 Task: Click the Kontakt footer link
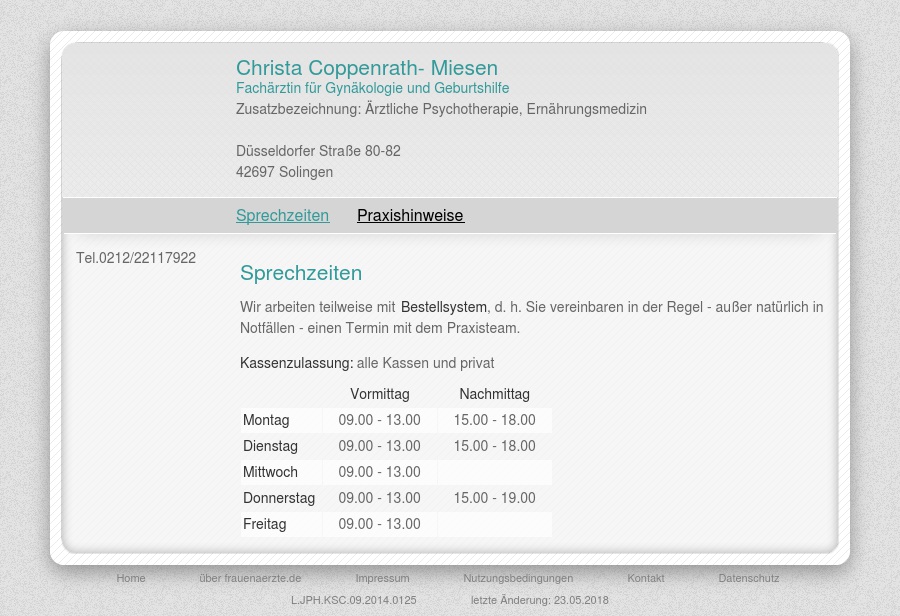click(645, 578)
